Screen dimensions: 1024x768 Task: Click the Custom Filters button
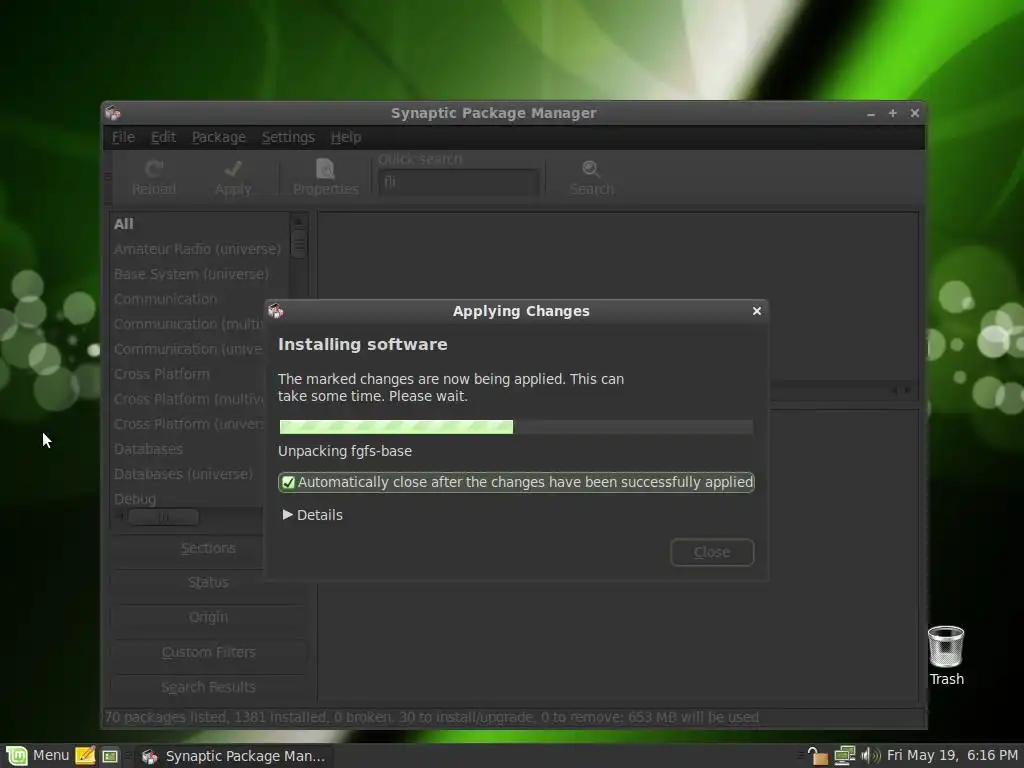pos(208,652)
